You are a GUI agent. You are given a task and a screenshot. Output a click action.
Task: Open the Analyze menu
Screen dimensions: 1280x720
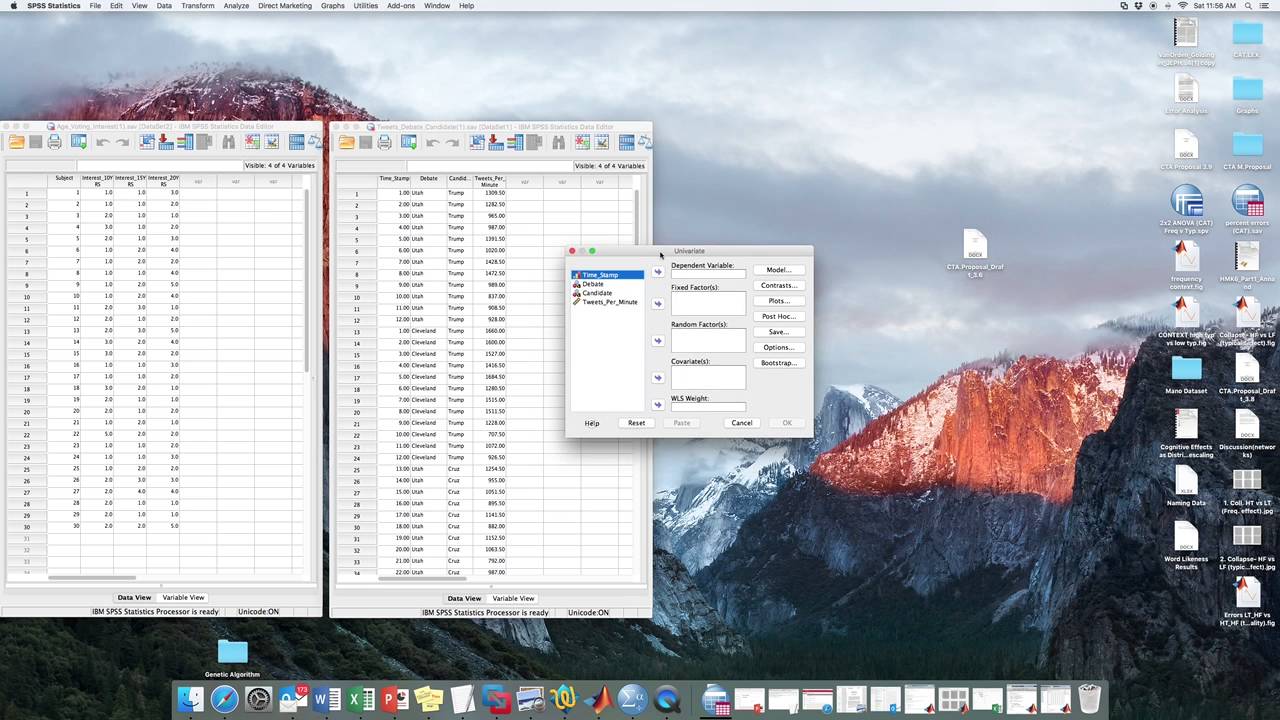[236, 6]
